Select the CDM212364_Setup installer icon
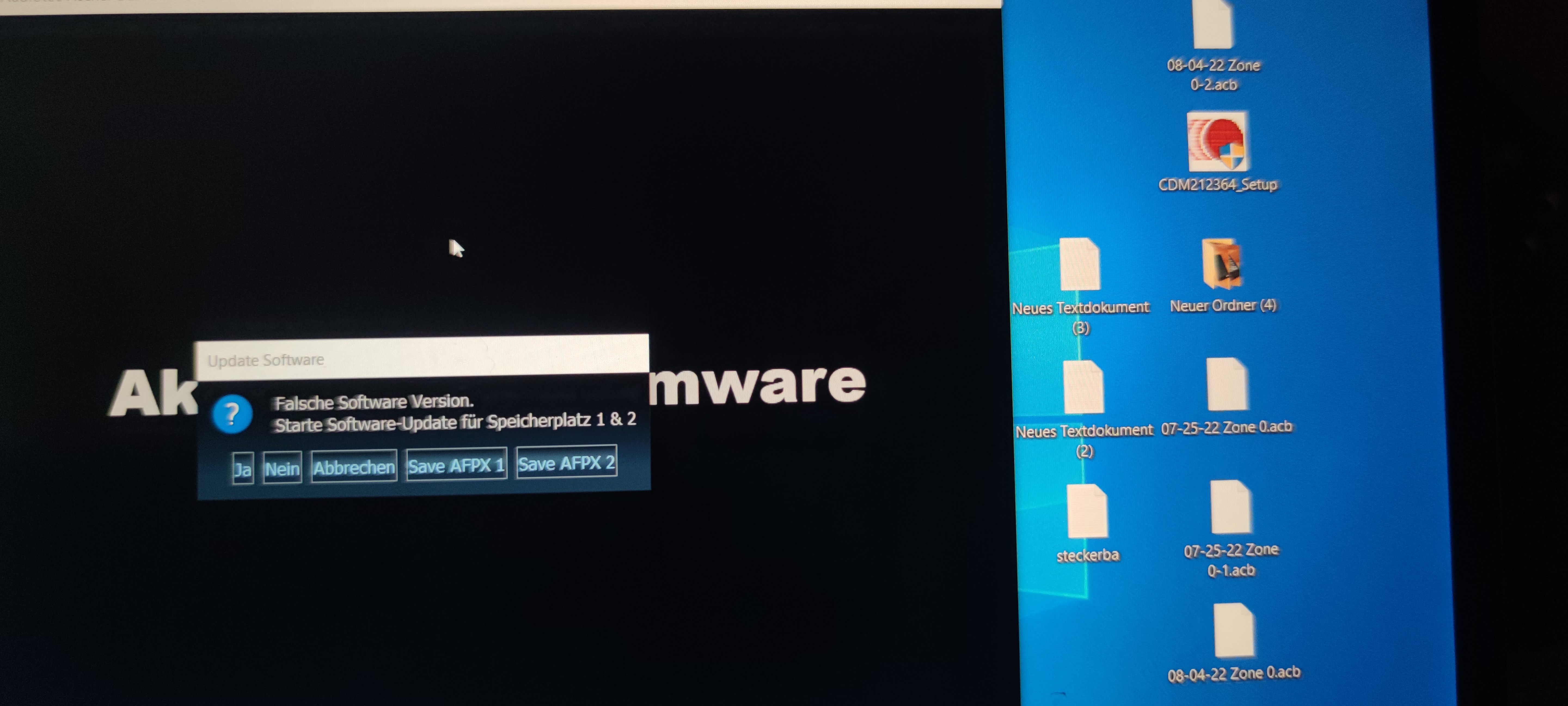1568x706 pixels. (x=1218, y=142)
